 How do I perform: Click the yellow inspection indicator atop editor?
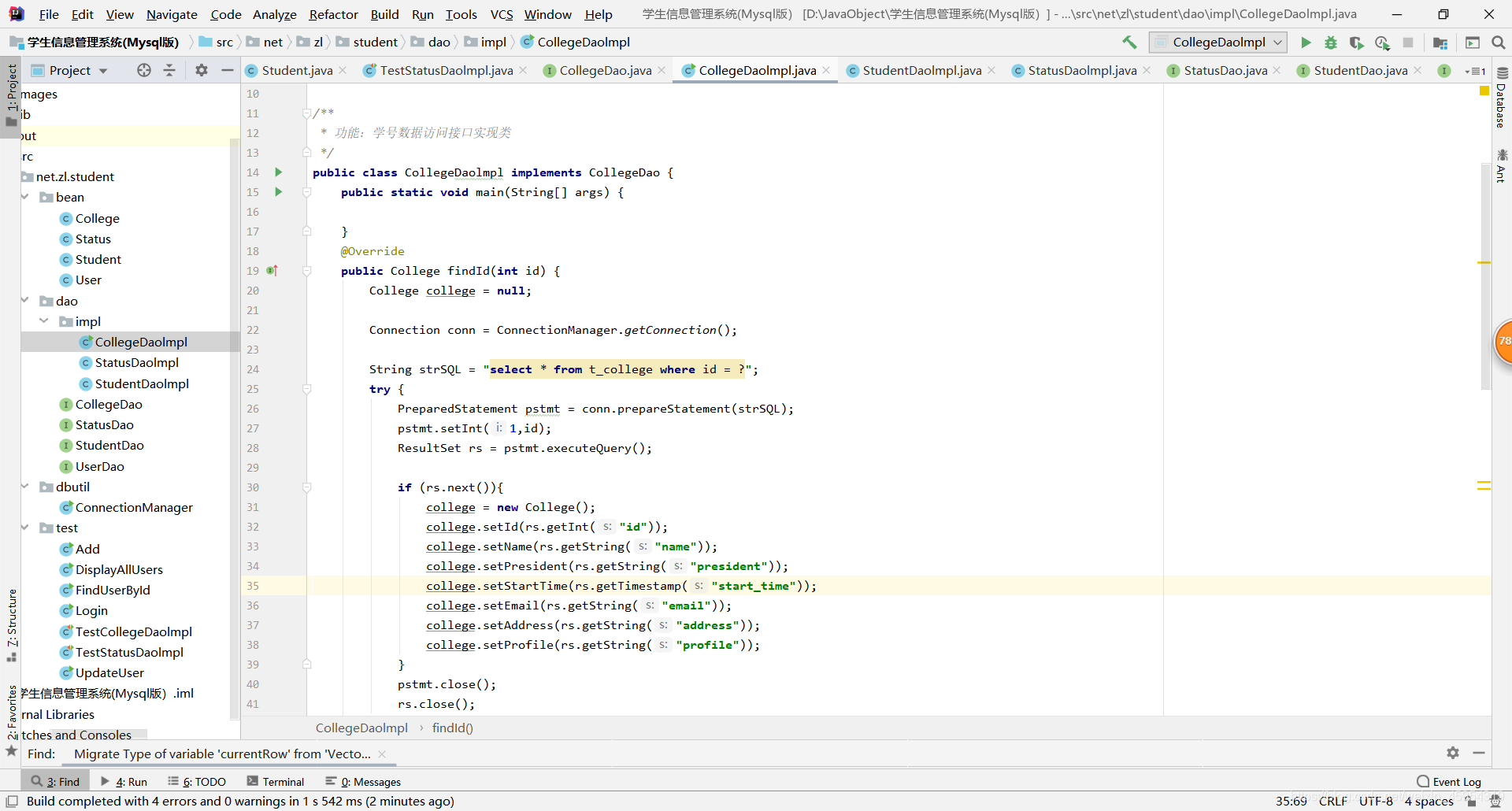(1484, 91)
